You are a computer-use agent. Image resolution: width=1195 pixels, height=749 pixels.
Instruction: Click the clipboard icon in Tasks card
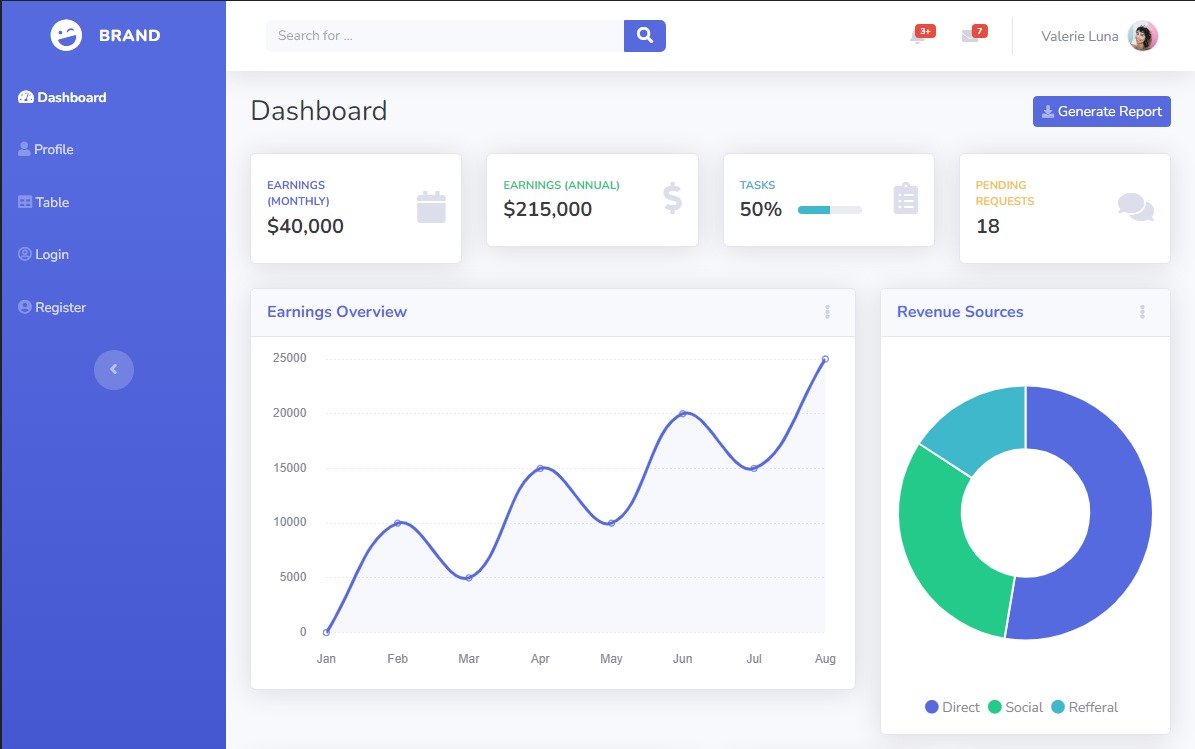tap(905, 199)
